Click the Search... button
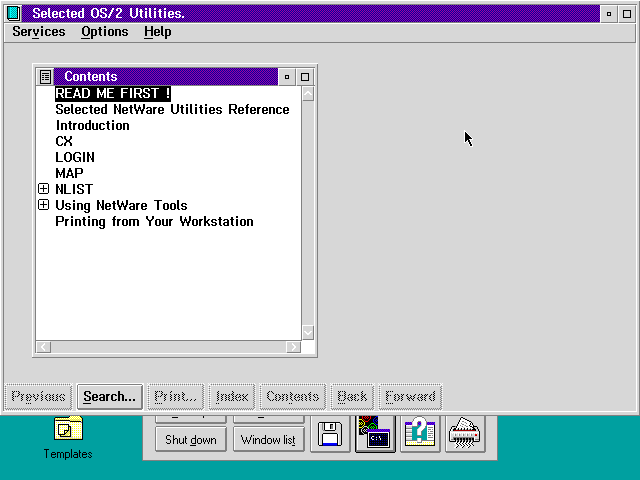 coord(110,396)
